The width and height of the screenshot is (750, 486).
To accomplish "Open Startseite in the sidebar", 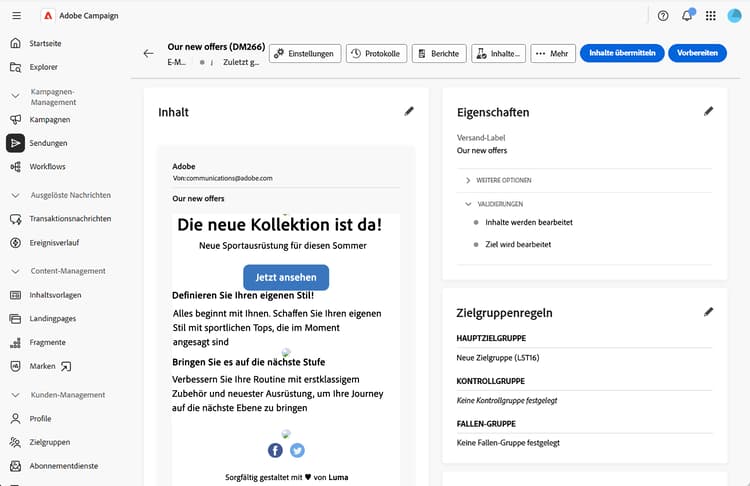I will tap(45, 44).
